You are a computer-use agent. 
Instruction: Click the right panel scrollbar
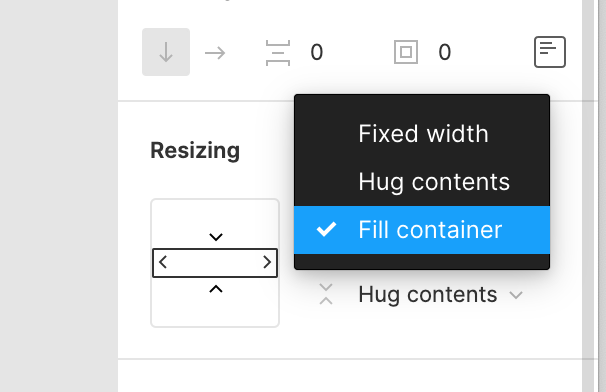[x=588, y=196]
